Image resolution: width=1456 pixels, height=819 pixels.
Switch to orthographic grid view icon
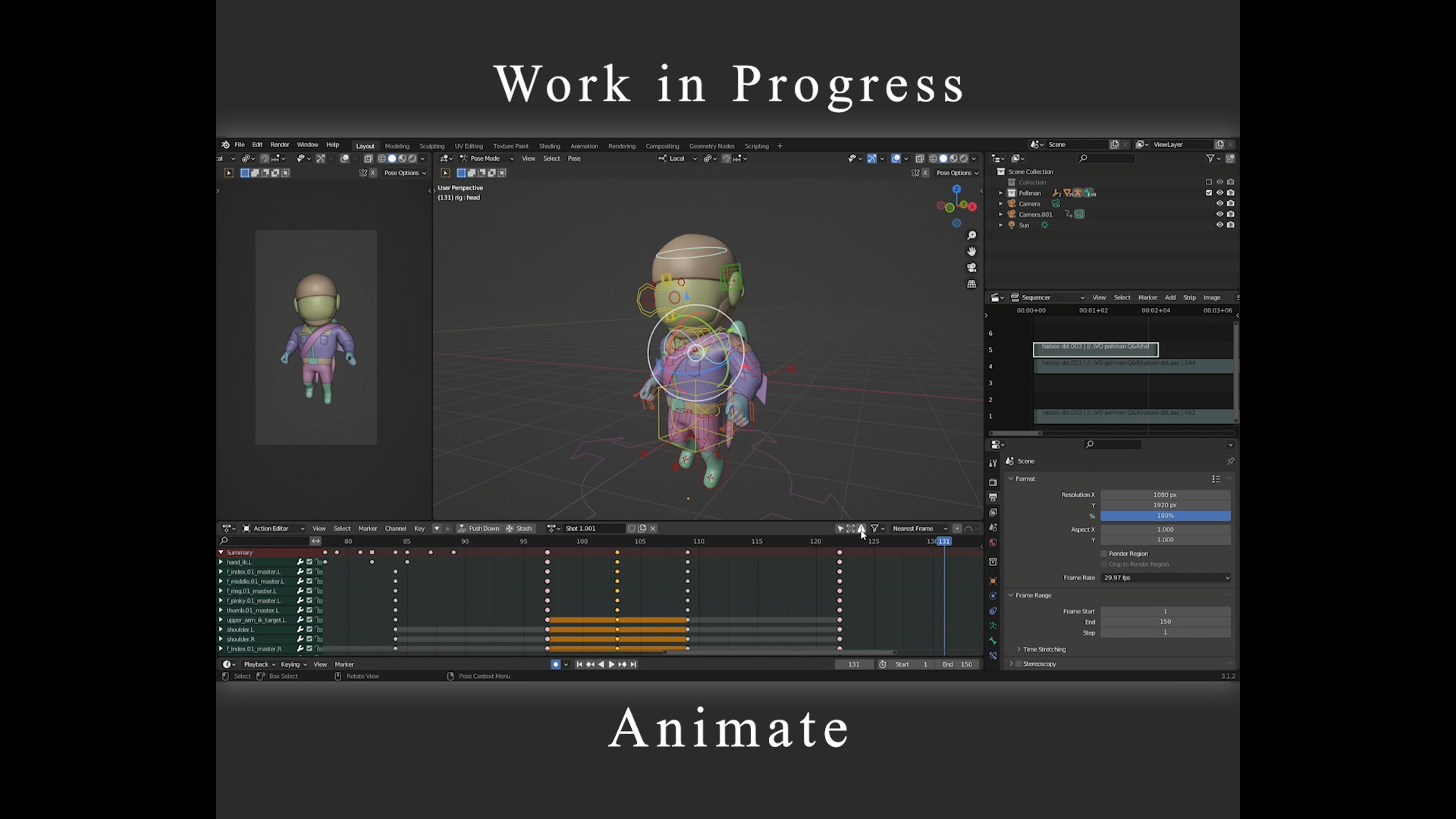pos(971,284)
